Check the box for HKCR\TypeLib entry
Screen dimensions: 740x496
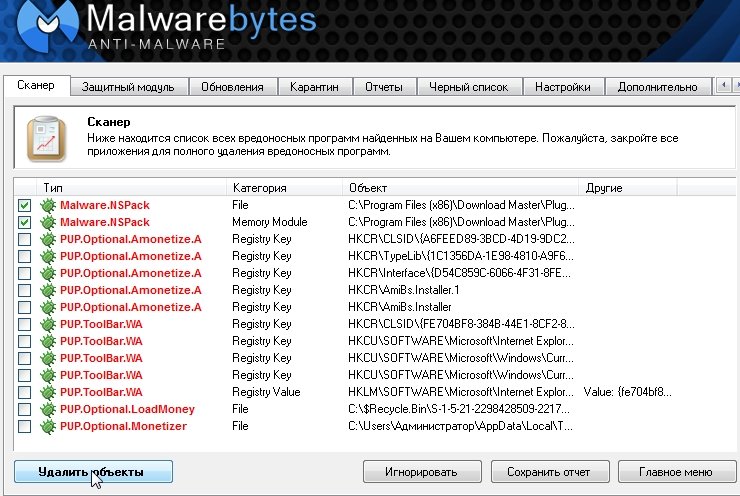click(x=25, y=256)
